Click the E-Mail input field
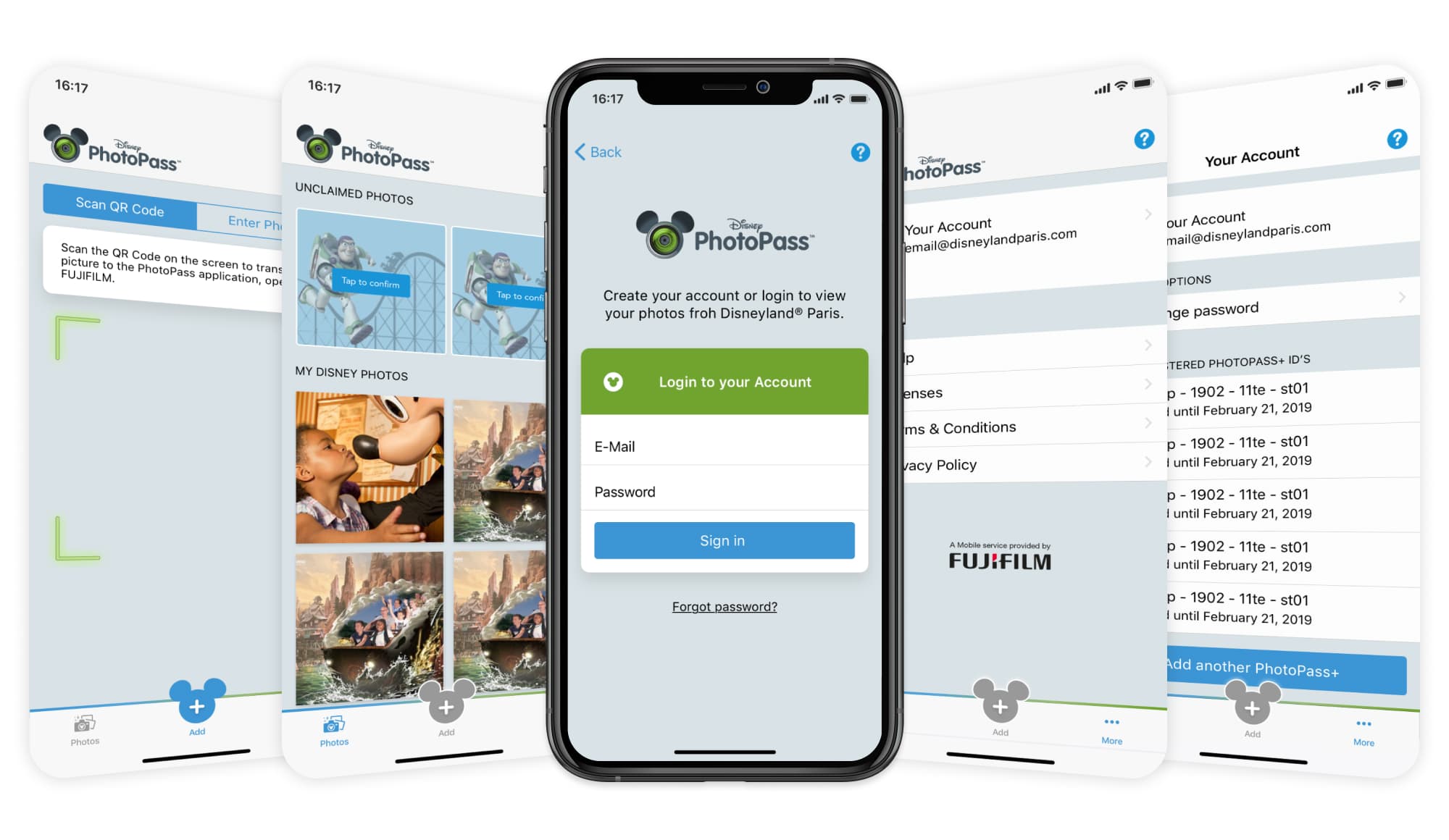Screen dimensions: 1449x840 [x=725, y=446]
